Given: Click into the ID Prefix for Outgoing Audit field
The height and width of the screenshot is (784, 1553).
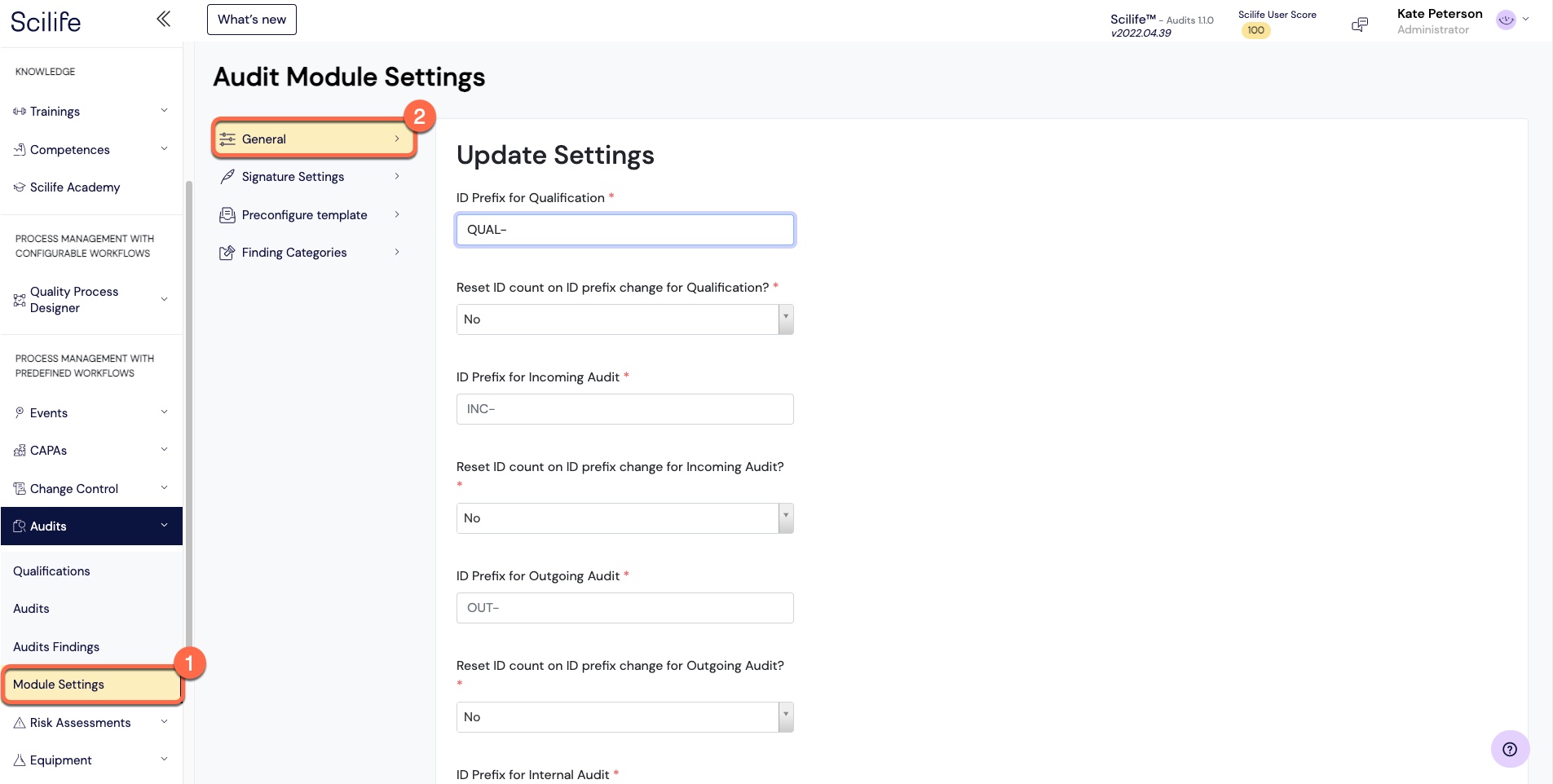Looking at the screenshot, I should (625, 608).
